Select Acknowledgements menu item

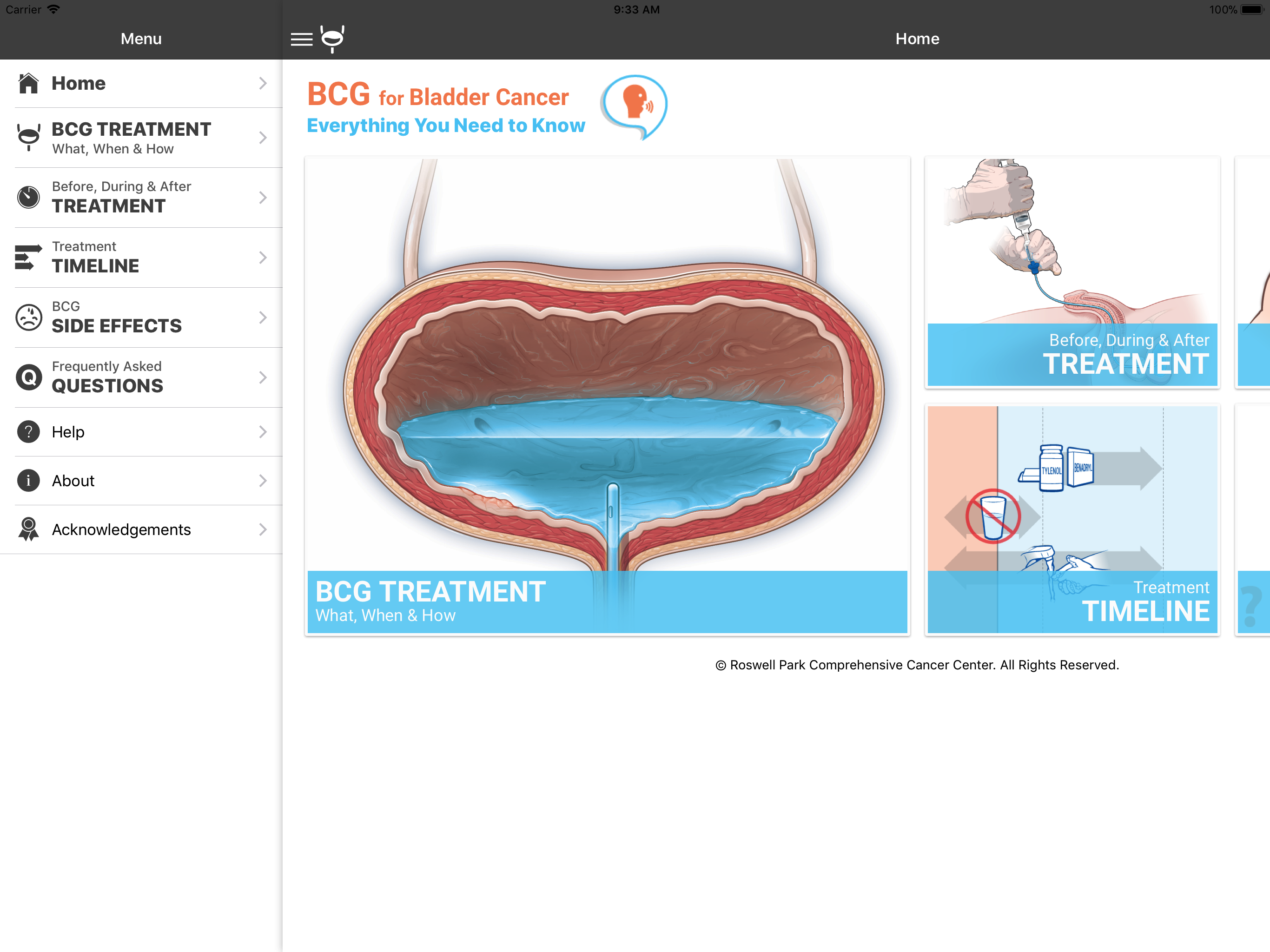141,529
